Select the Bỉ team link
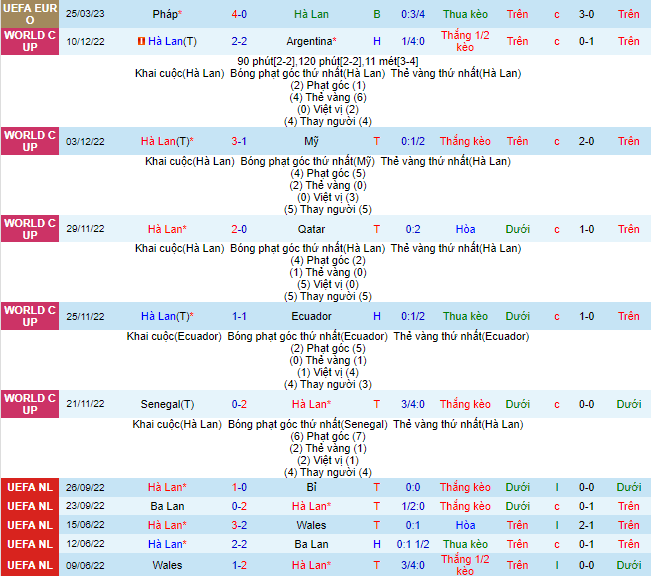Image resolution: width=651 pixels, height=576 pixels. click(310, 487)
